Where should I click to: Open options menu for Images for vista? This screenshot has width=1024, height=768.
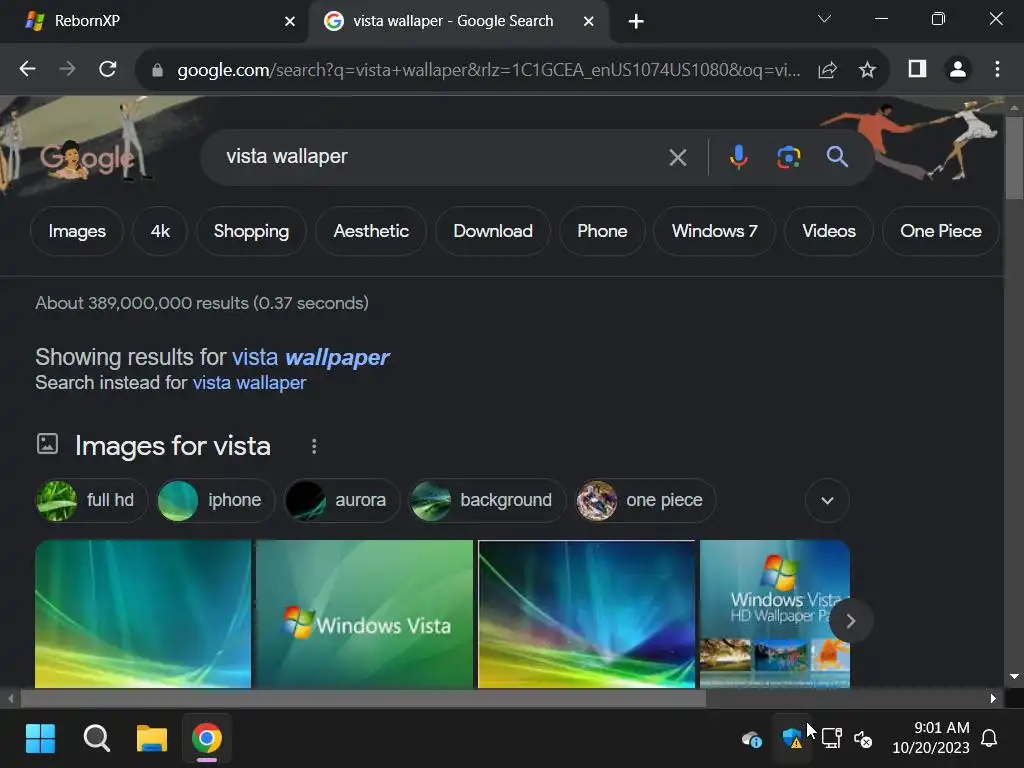[x=314, y=446]
